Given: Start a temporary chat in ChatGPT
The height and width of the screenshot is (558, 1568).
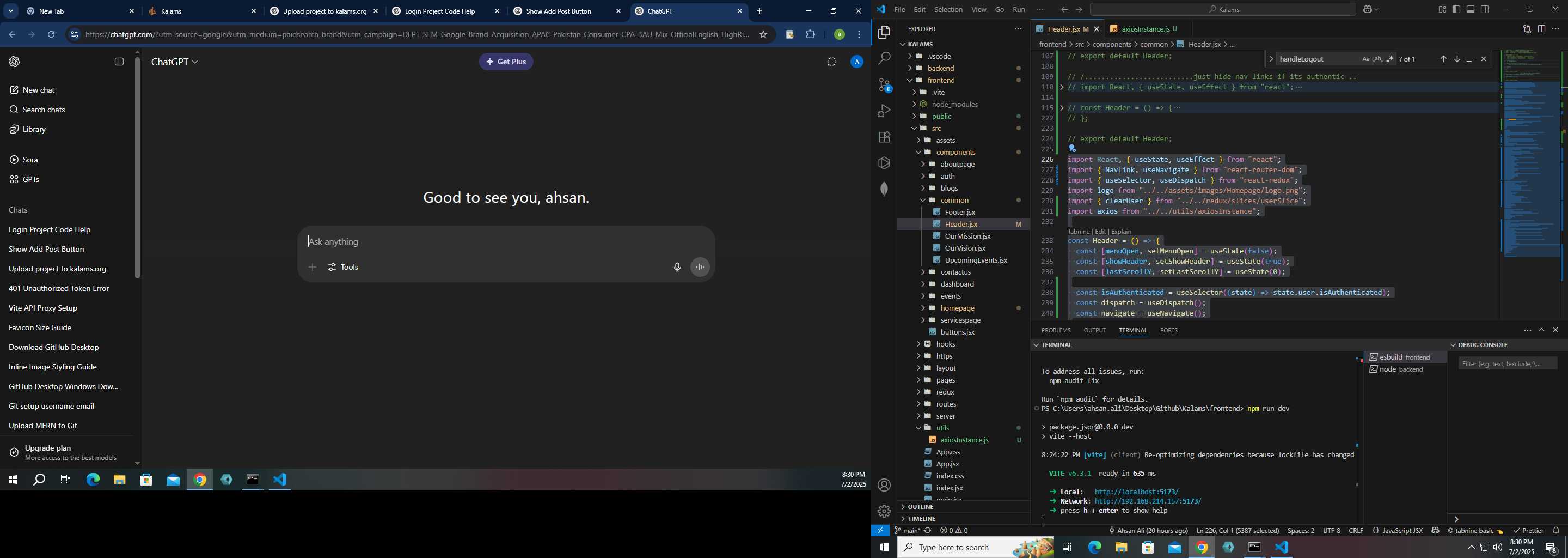Looking at the screenshot, I should coord(831,62).
